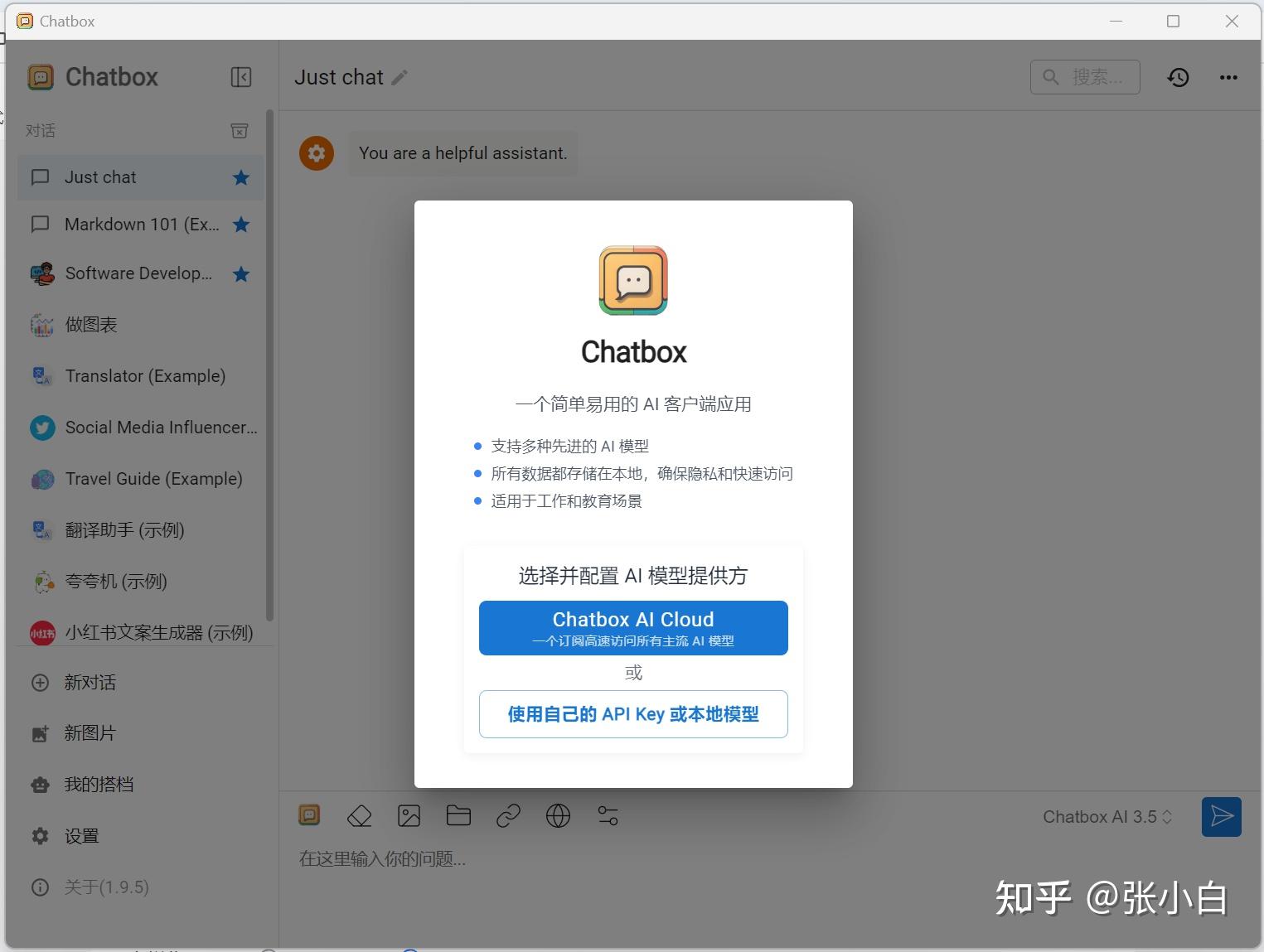Open the Just chat conversation
This screenshot has width=1264, height=952.
141,177
